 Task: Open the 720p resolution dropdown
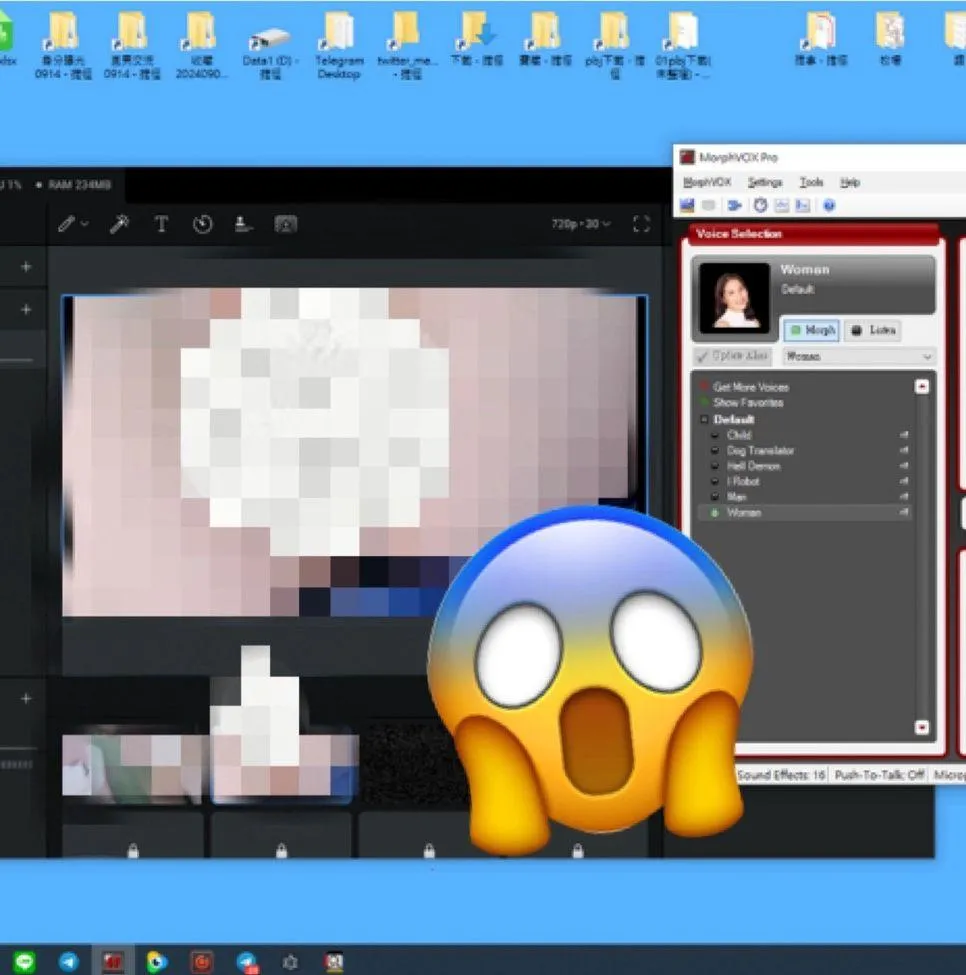click(x=581, y=223)
